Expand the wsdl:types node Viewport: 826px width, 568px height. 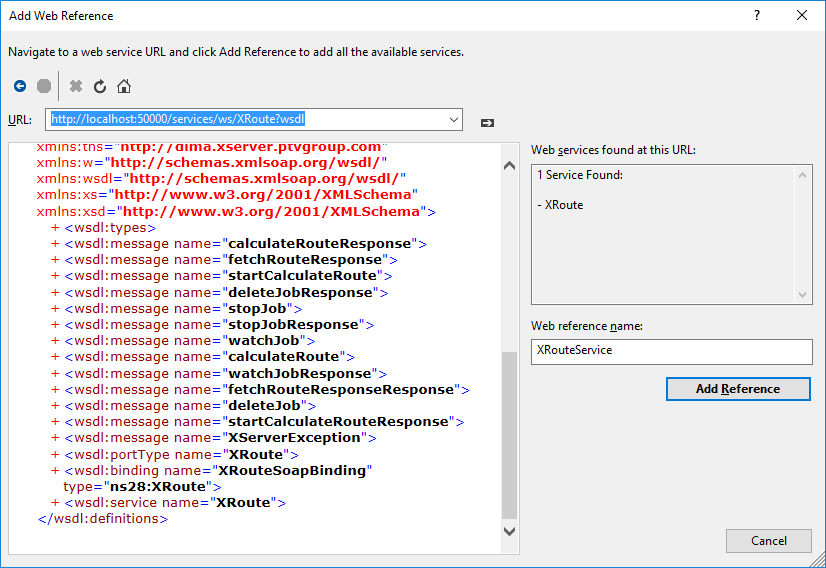pos(55,228)
